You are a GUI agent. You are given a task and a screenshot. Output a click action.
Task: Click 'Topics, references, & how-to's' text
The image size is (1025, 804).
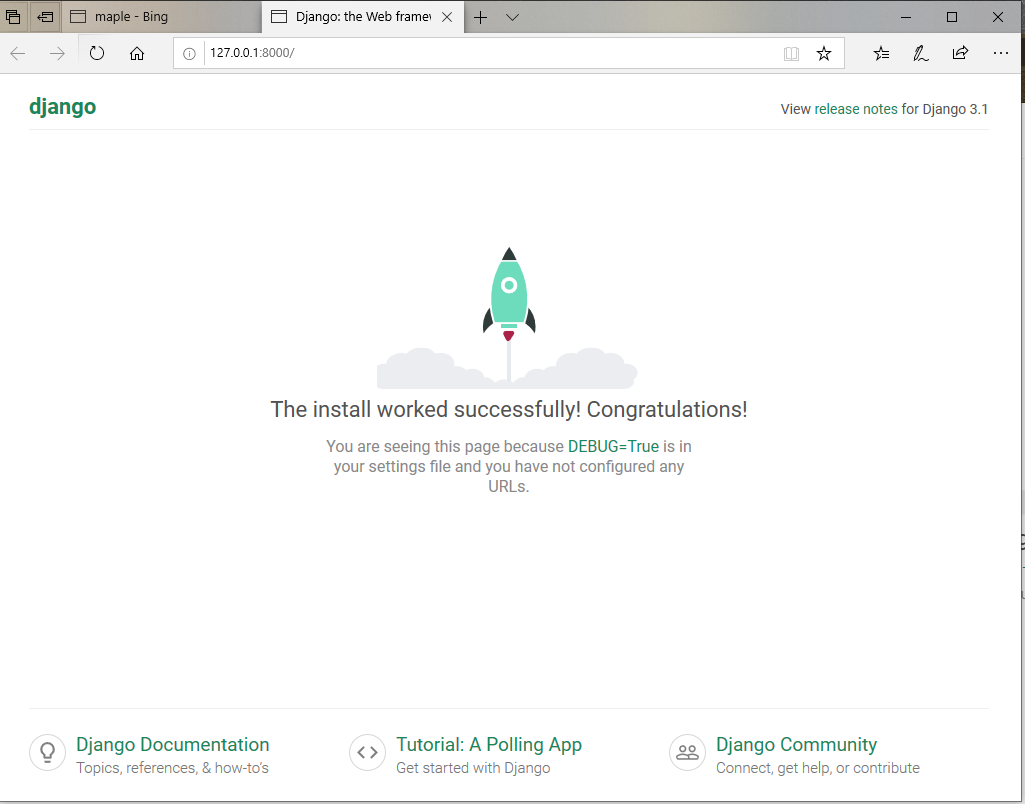pyautogui.click(x=173, y=768)
